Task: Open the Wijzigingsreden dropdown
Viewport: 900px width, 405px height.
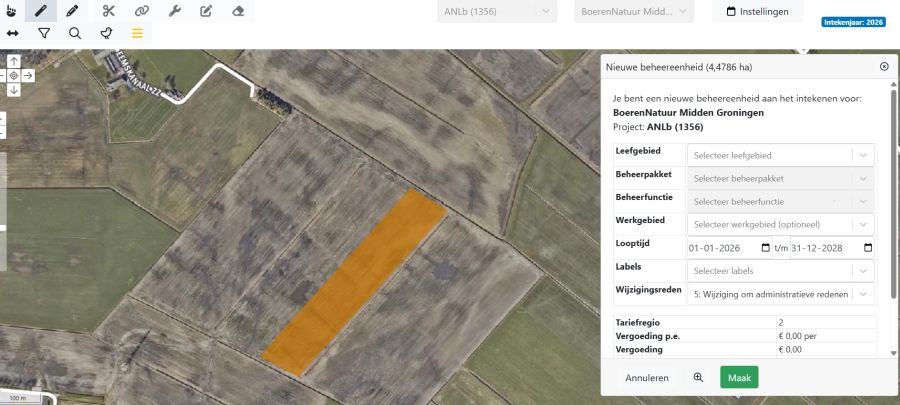Action: pyautogui.click(x=780, y=294)
